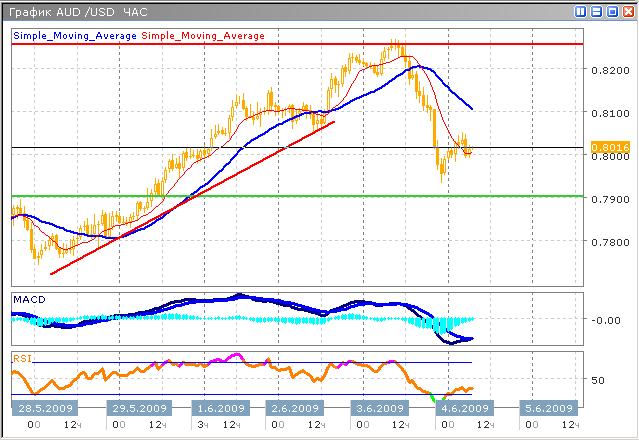Select the blue Simple_Moving_Average legend label

pyautogui.click(x=75, y=35)
